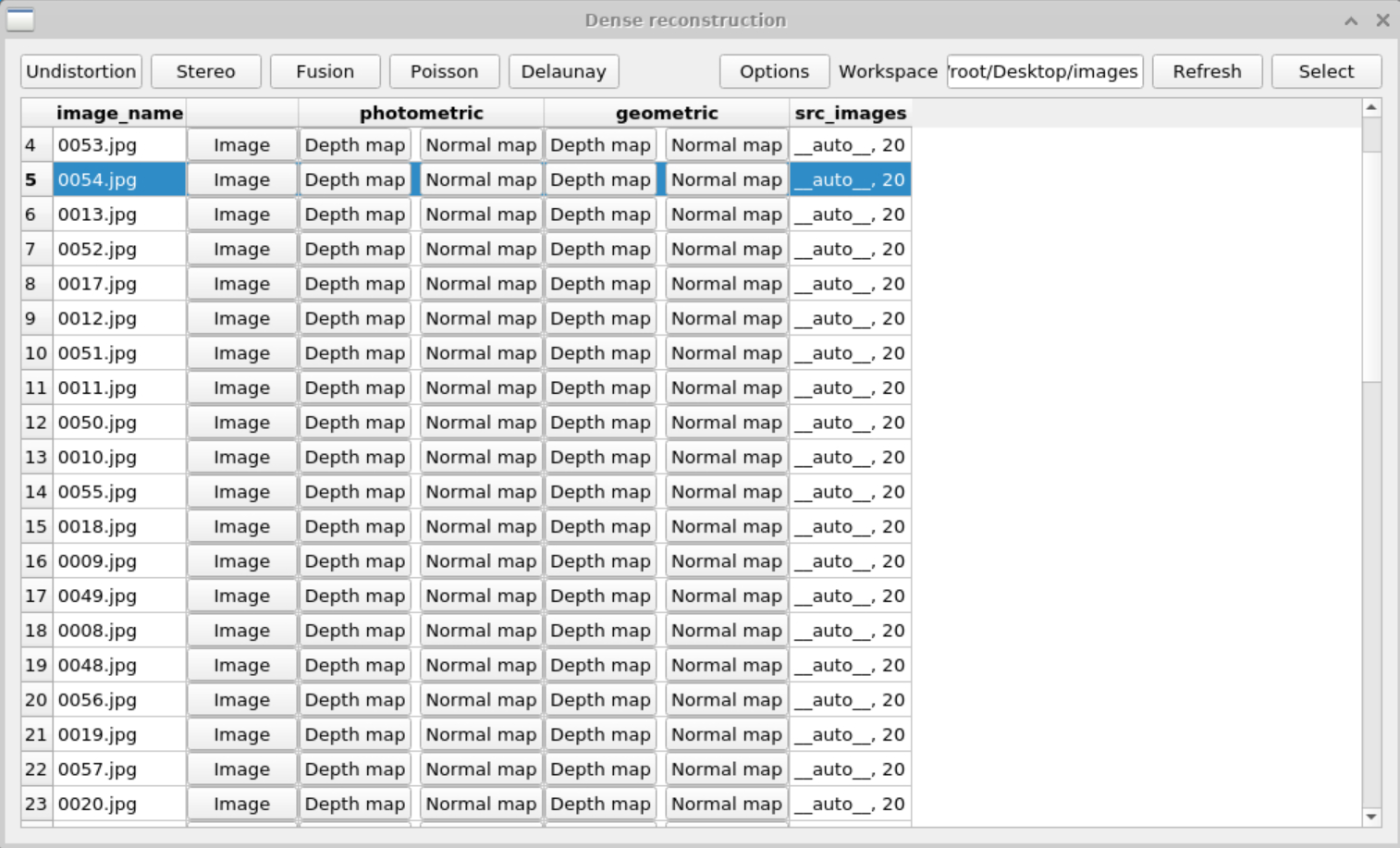Open the Image button for 0054.jpg
1400x848 pixels.
(242, 179)
